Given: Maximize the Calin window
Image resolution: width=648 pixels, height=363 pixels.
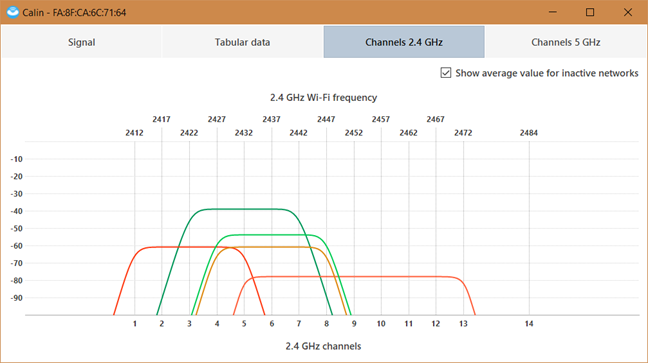Looking at the screenshot, I should (x=590, y=12).
